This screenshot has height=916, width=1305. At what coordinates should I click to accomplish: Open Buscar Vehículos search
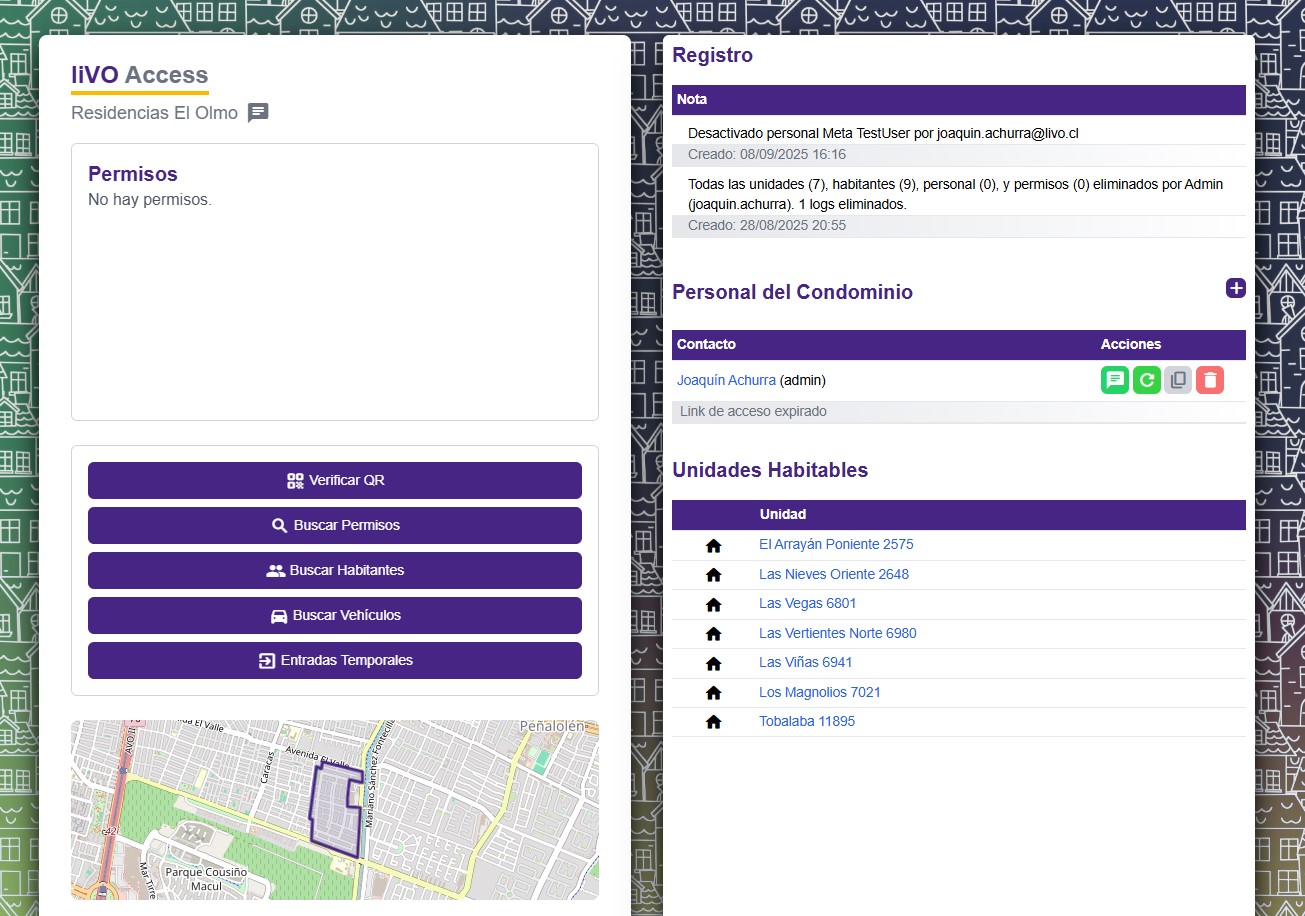pyautogui.click(x=335, y=615)
